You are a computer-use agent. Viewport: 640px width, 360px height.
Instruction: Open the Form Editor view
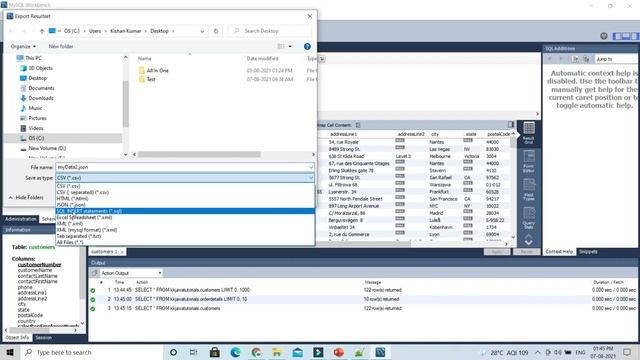pyautogui.click(x=529, y=162)
